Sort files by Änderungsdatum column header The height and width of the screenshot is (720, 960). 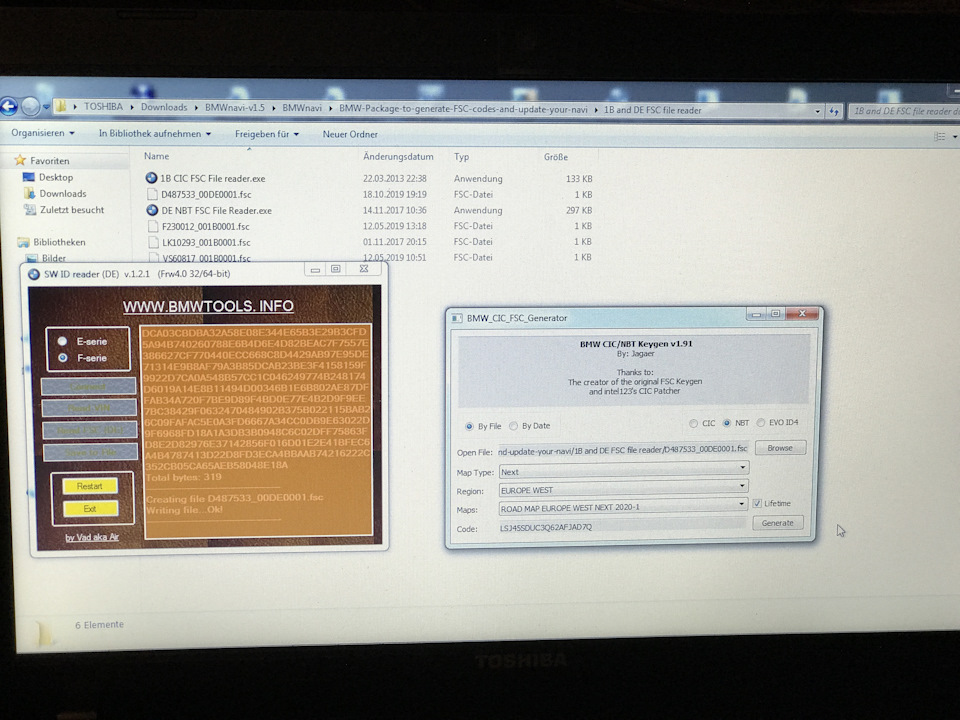pos(398,157)
